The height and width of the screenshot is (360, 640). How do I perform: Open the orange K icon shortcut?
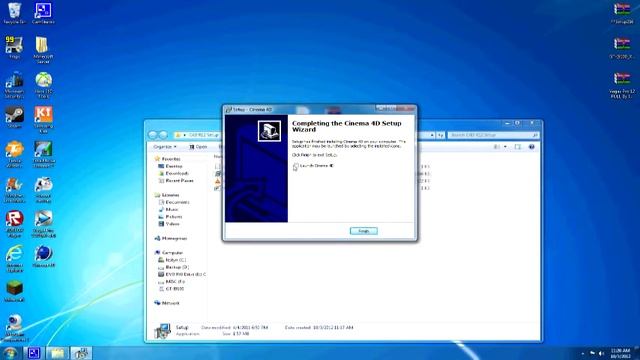(43, 119)
